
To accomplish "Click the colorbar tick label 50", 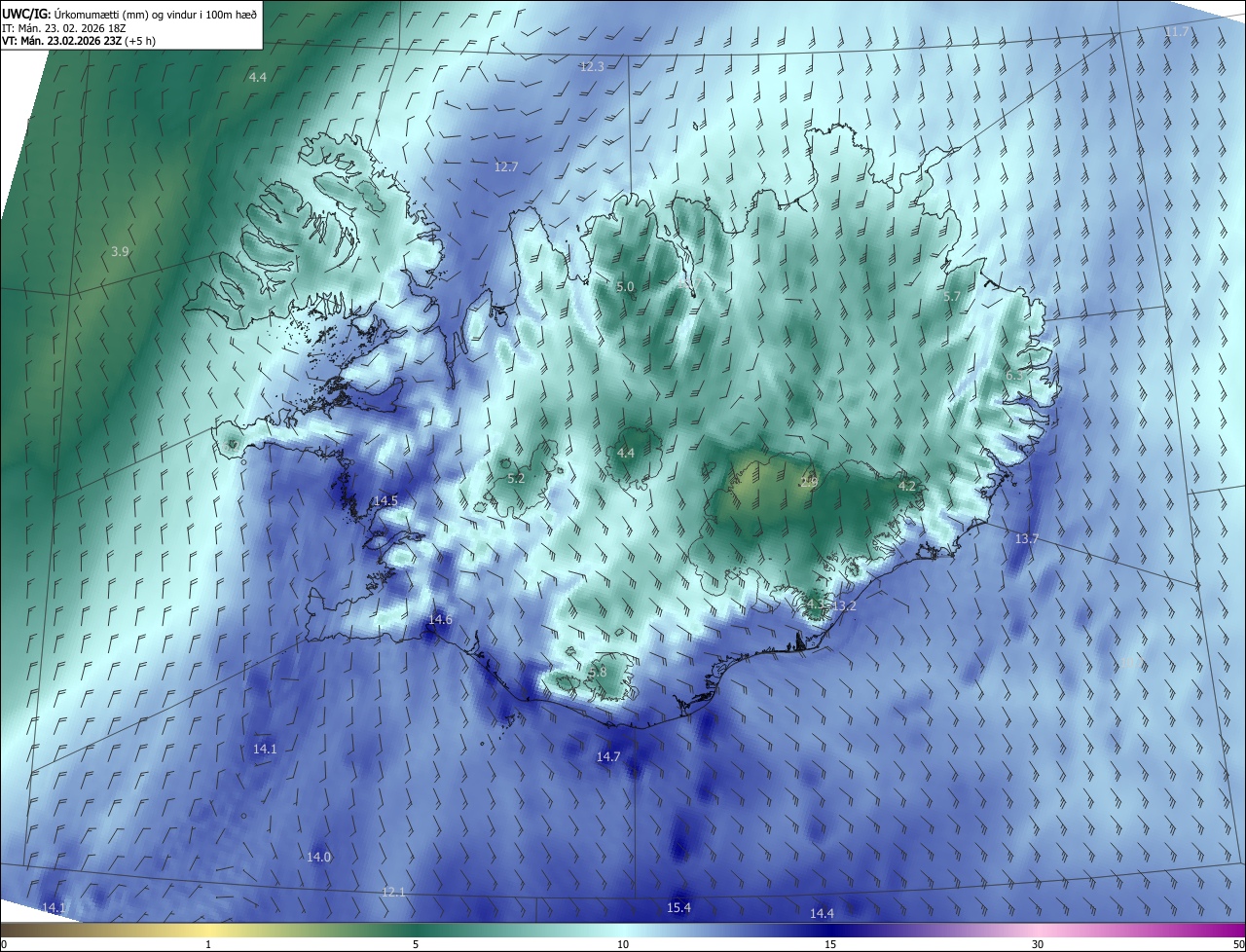I will click(x=1238, y=945).
